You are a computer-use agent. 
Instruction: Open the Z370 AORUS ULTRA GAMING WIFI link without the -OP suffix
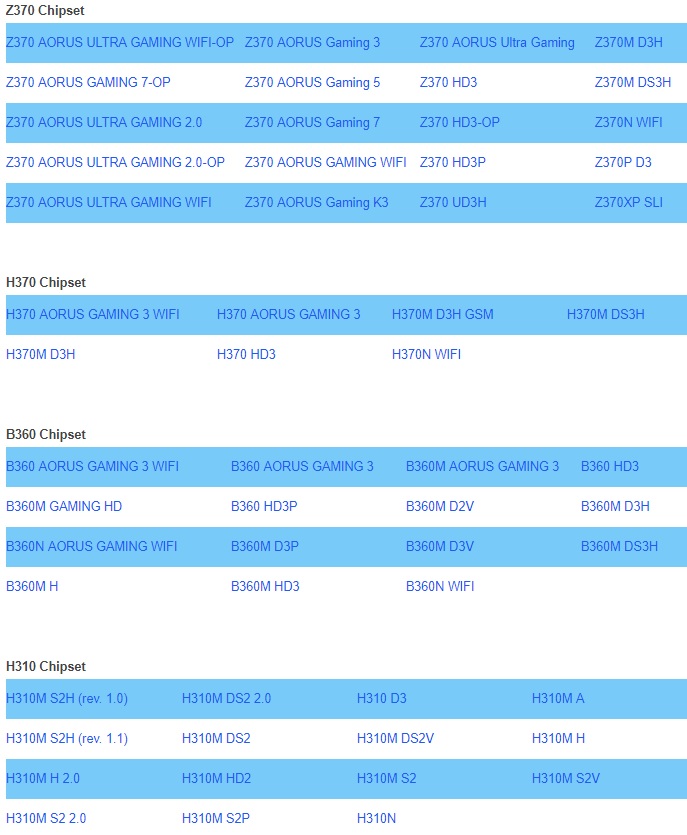tap(109, 202)
